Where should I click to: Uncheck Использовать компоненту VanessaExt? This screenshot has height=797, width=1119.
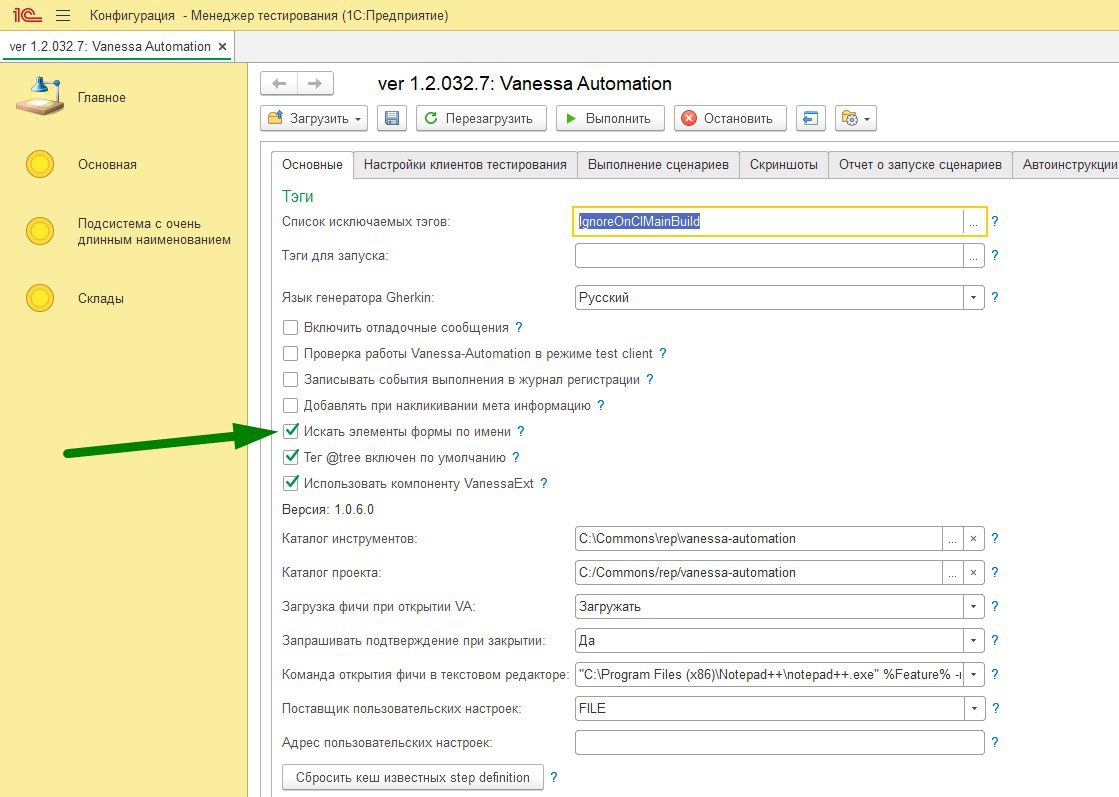(x=290, y=483)
